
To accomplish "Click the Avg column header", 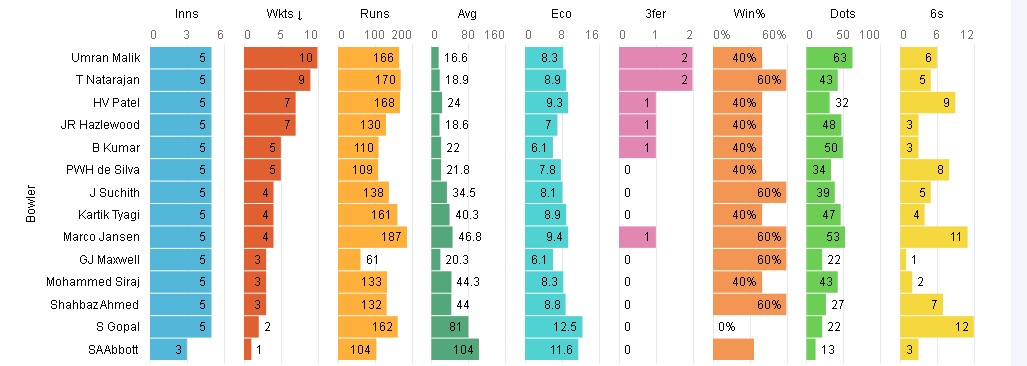I will pos(468,14).
